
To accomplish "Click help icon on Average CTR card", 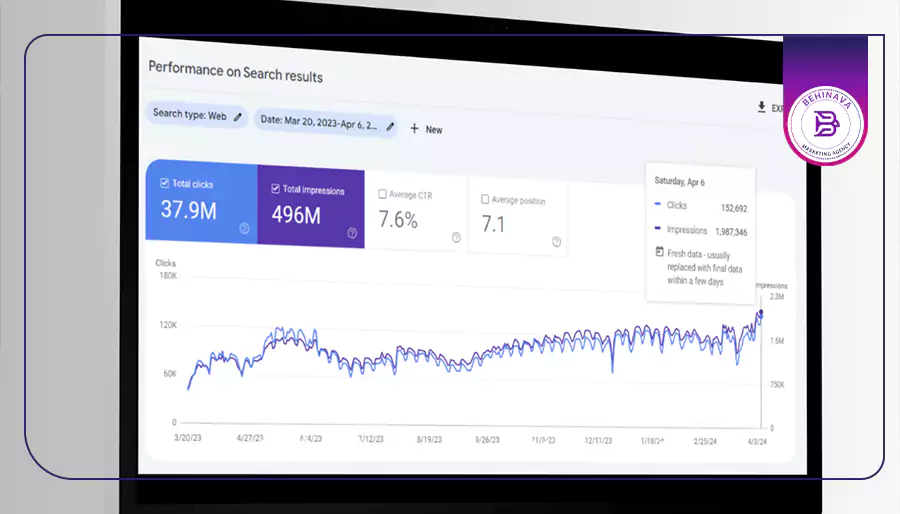I will pos(456,237).
